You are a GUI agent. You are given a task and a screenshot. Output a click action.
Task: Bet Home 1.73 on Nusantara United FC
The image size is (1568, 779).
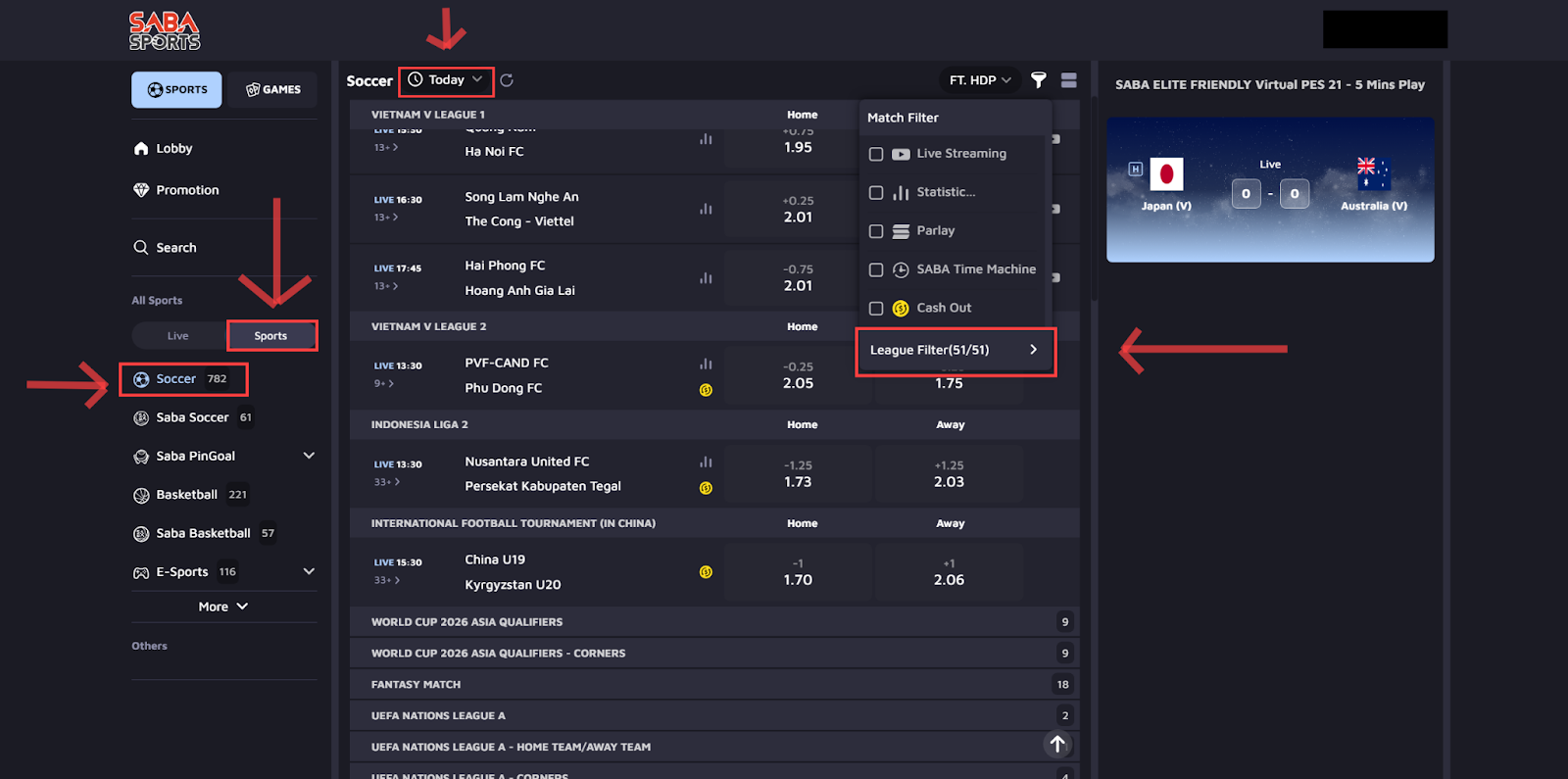(798, 473)
